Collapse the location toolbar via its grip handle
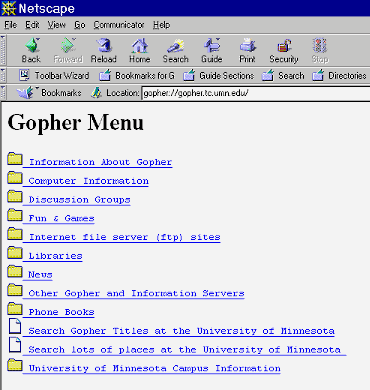The image size is (370, 390). (3, 93)
